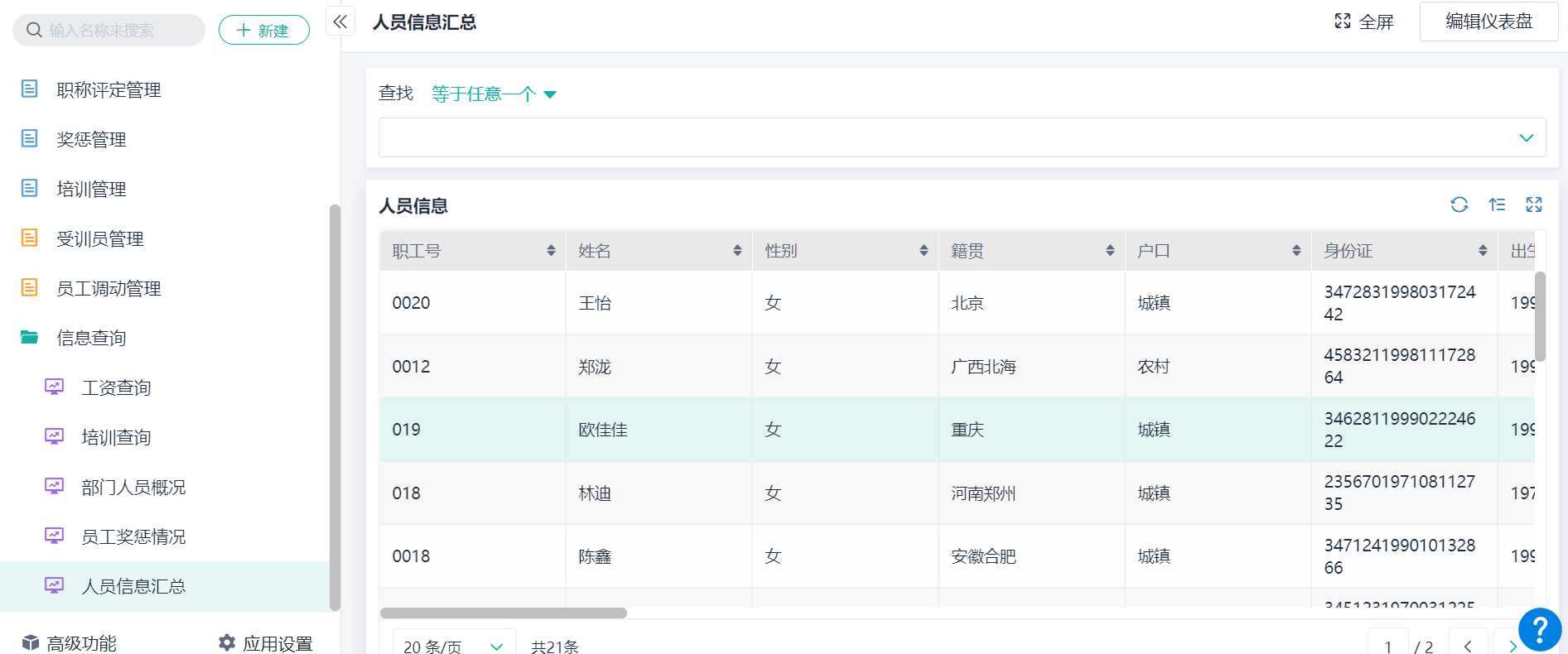The width and height of the screenshot is (1568, 654).
Task: Click the horizontal scrollbar under the table
Action: pos(503,613)
